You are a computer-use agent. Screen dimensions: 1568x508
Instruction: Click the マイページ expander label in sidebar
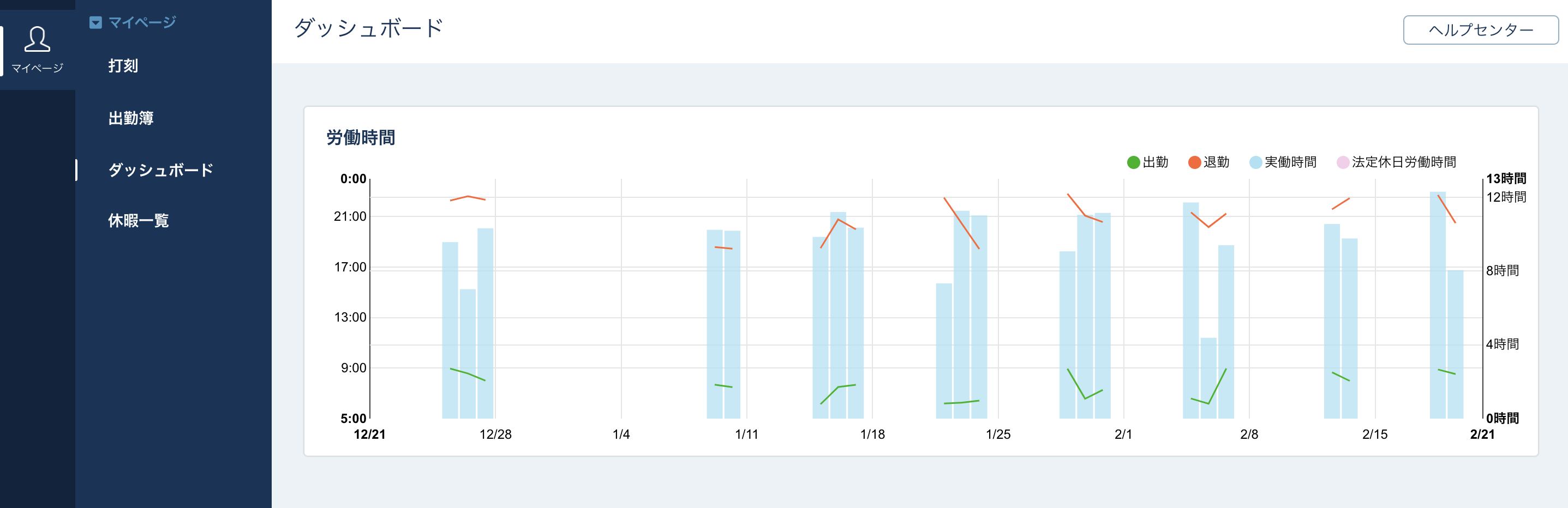tap(142, 22)
